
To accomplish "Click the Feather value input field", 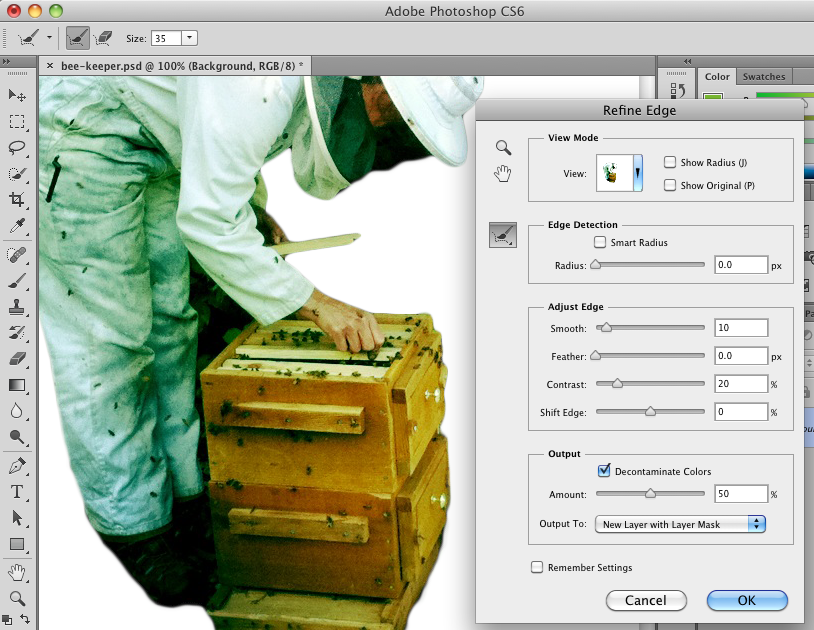I will pyautogui.click(x=741, y=356).
